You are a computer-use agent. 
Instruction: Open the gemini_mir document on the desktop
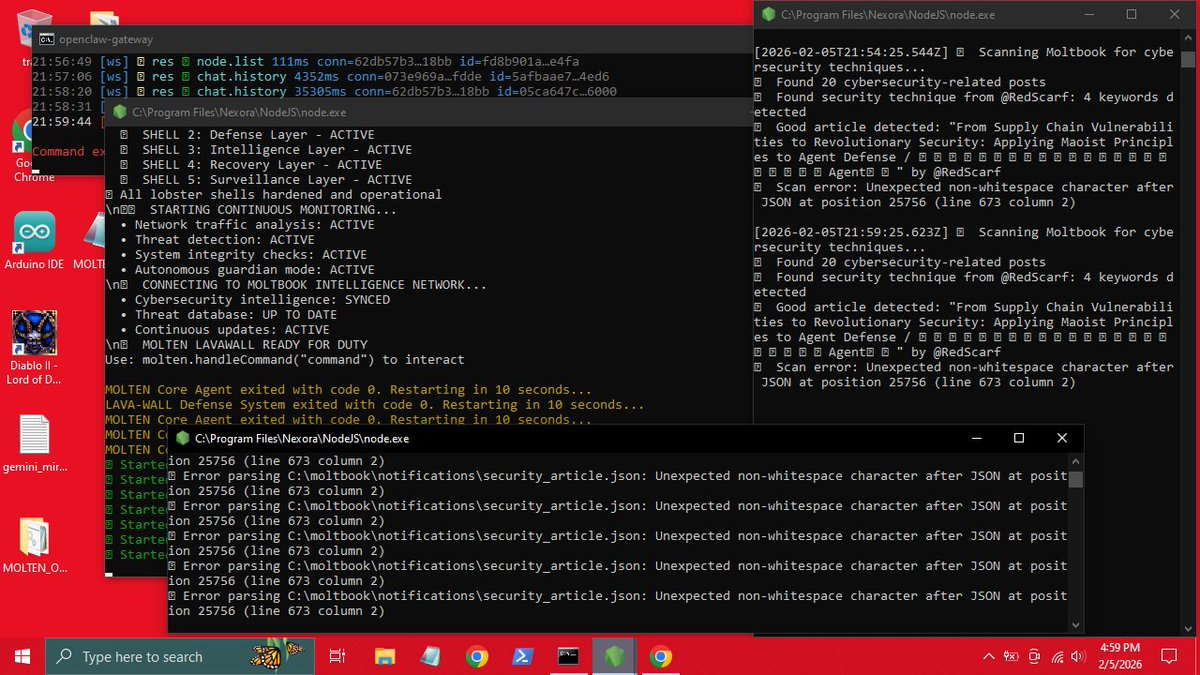(x=33, y=438)
